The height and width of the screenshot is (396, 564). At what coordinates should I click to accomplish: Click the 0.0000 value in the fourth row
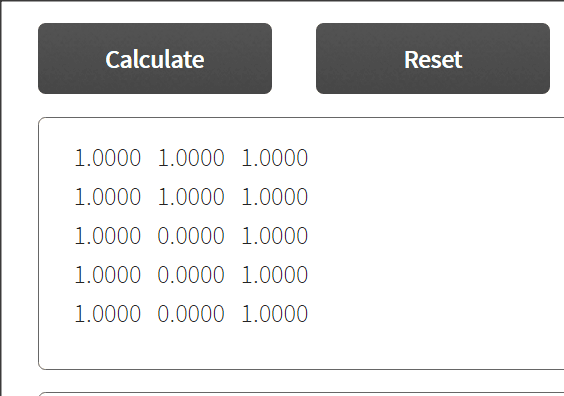[191, 275]
